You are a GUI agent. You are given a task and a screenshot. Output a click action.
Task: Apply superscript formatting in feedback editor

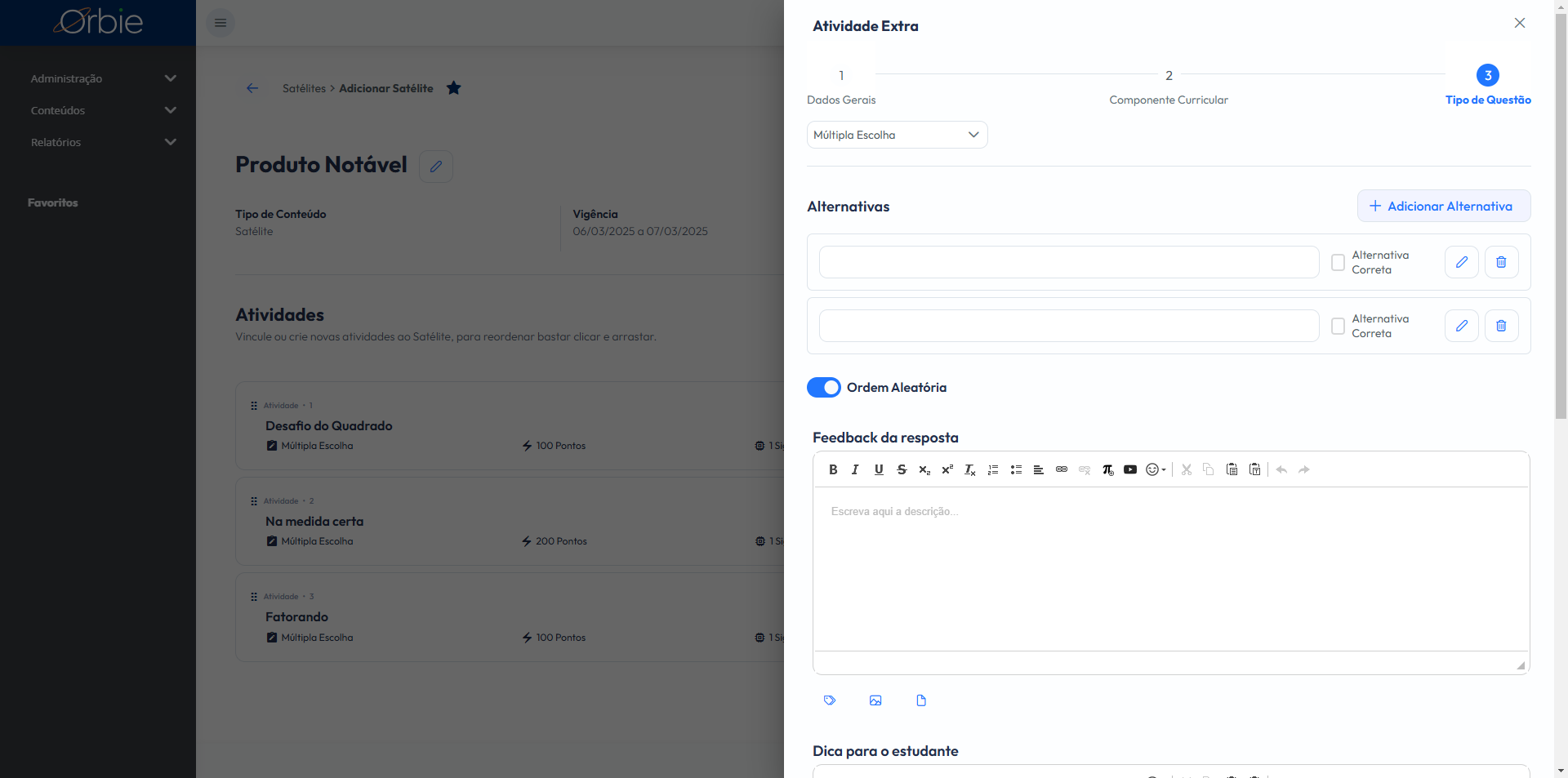[x=947, y=469]
